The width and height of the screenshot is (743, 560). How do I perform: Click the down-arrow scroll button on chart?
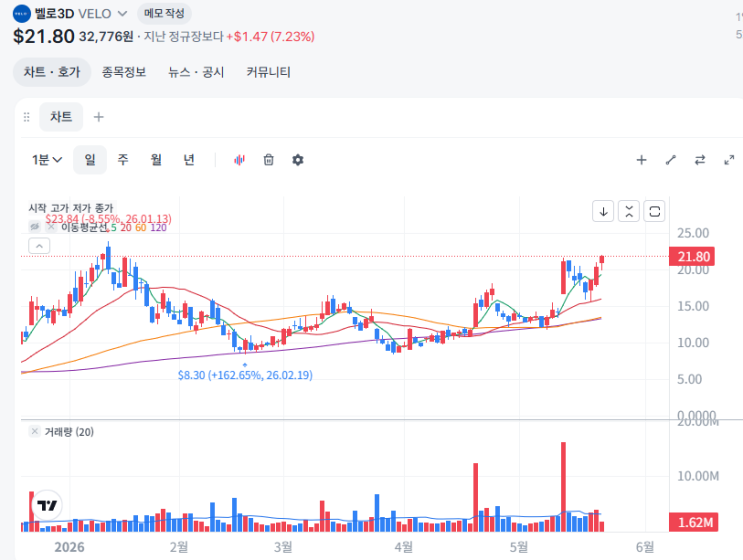603,211
